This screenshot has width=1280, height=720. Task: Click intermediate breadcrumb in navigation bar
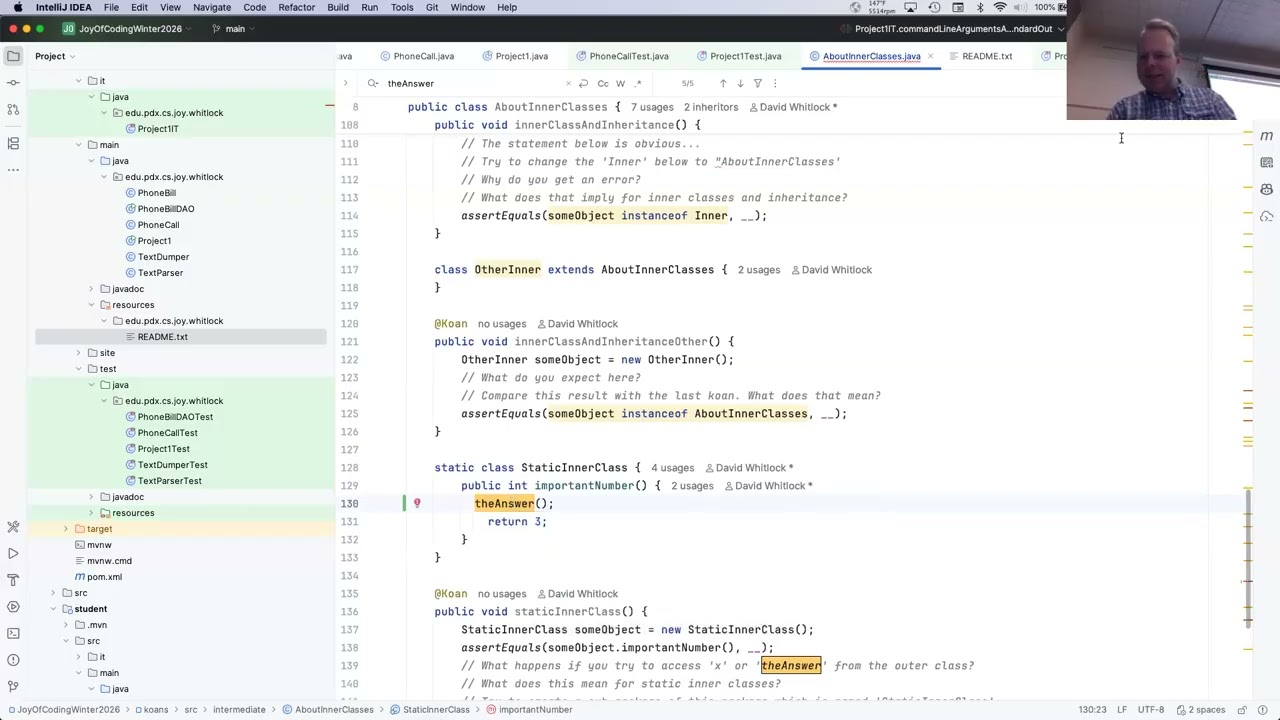(238, 710)
